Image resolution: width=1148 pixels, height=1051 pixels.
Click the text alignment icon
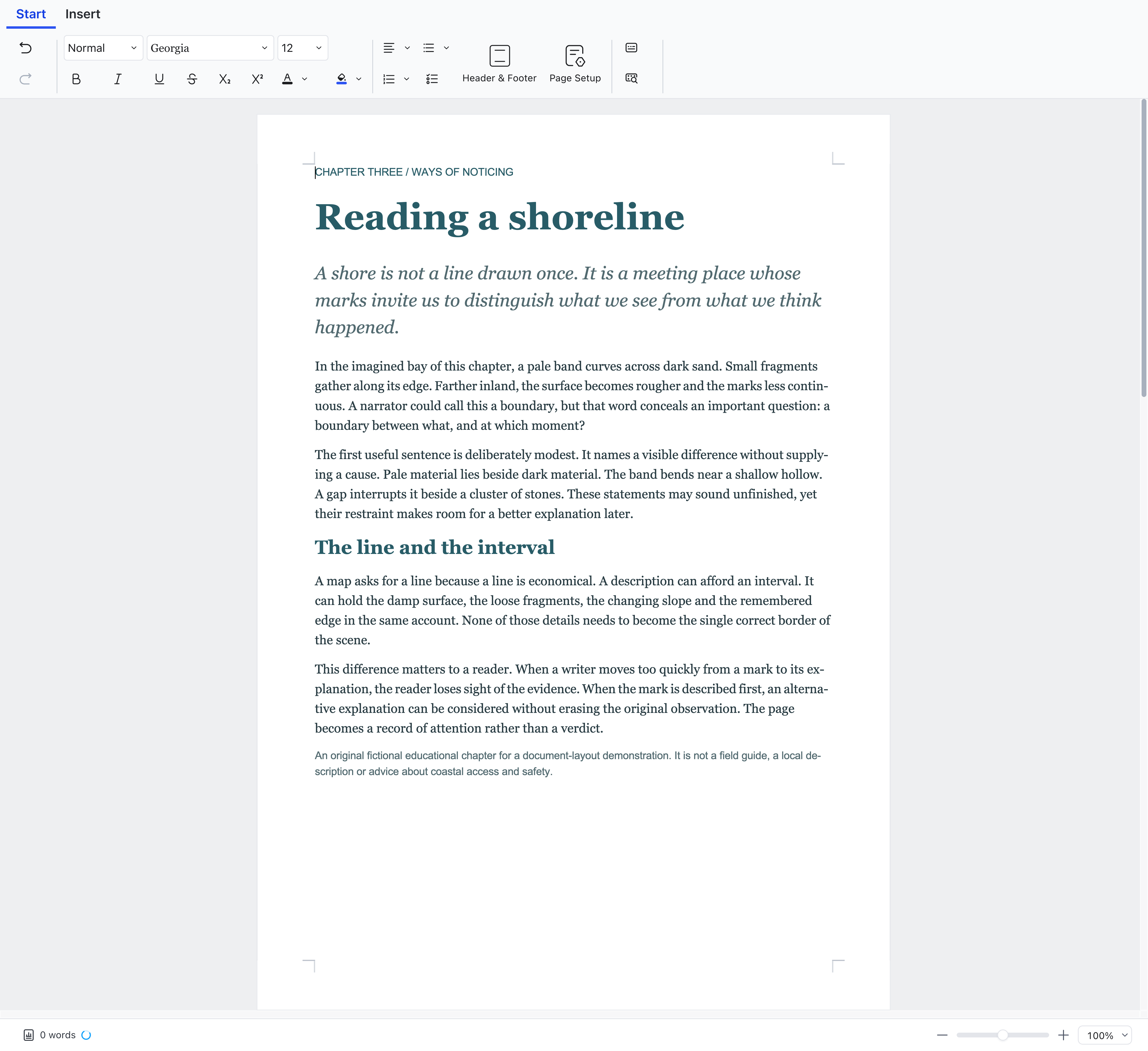[389, 48]
